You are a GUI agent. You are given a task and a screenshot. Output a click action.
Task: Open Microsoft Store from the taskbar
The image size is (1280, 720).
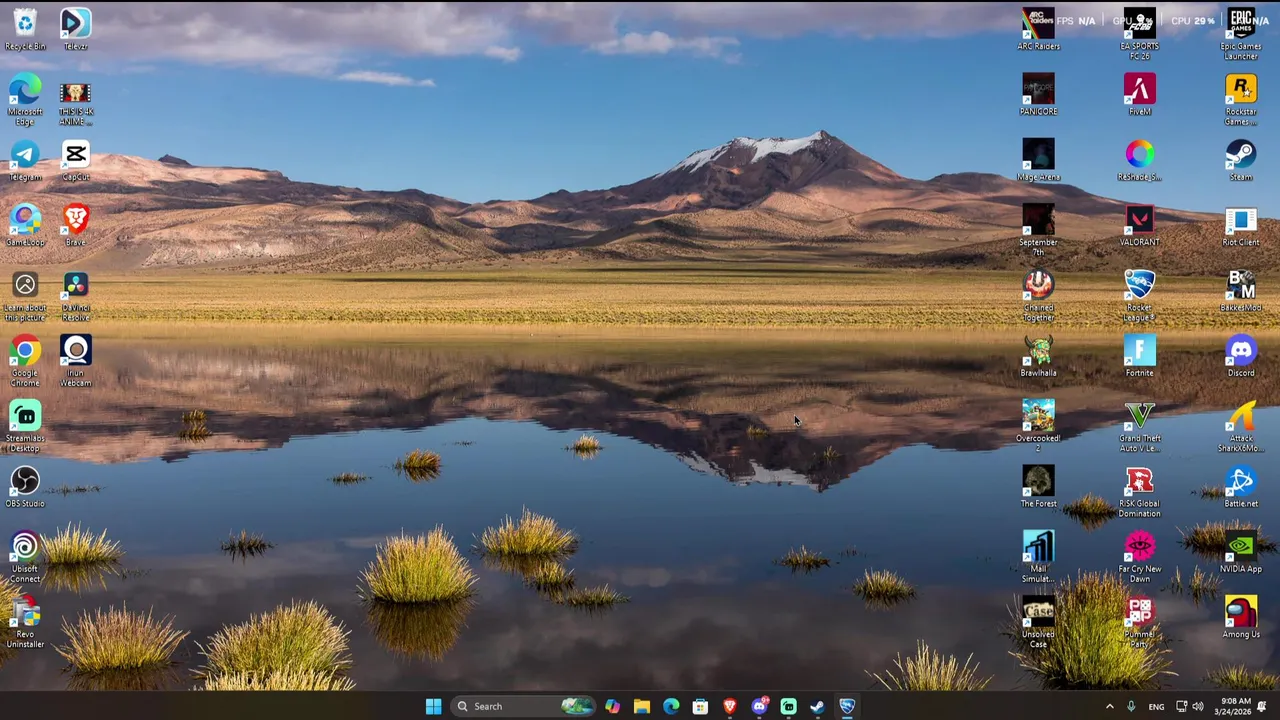click(700, 706)
